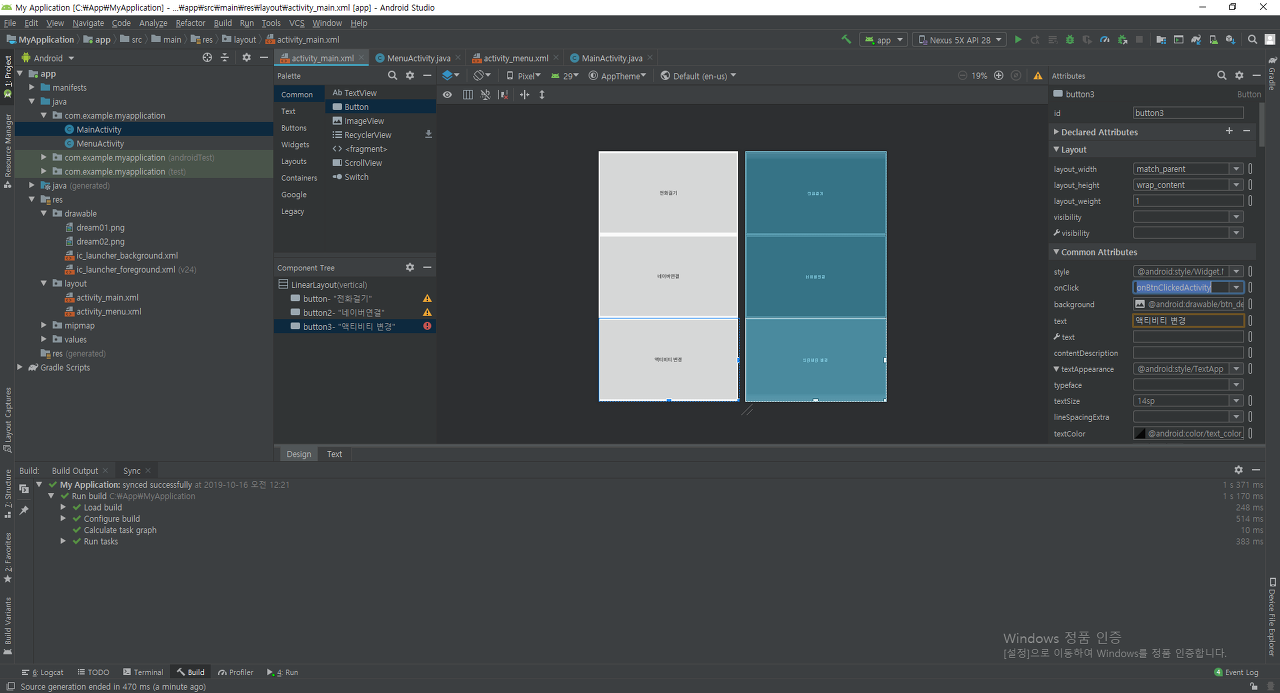Expand the manifests folder in project tree
Viewport: 1280px width, 693px height.
click(33, 87)
